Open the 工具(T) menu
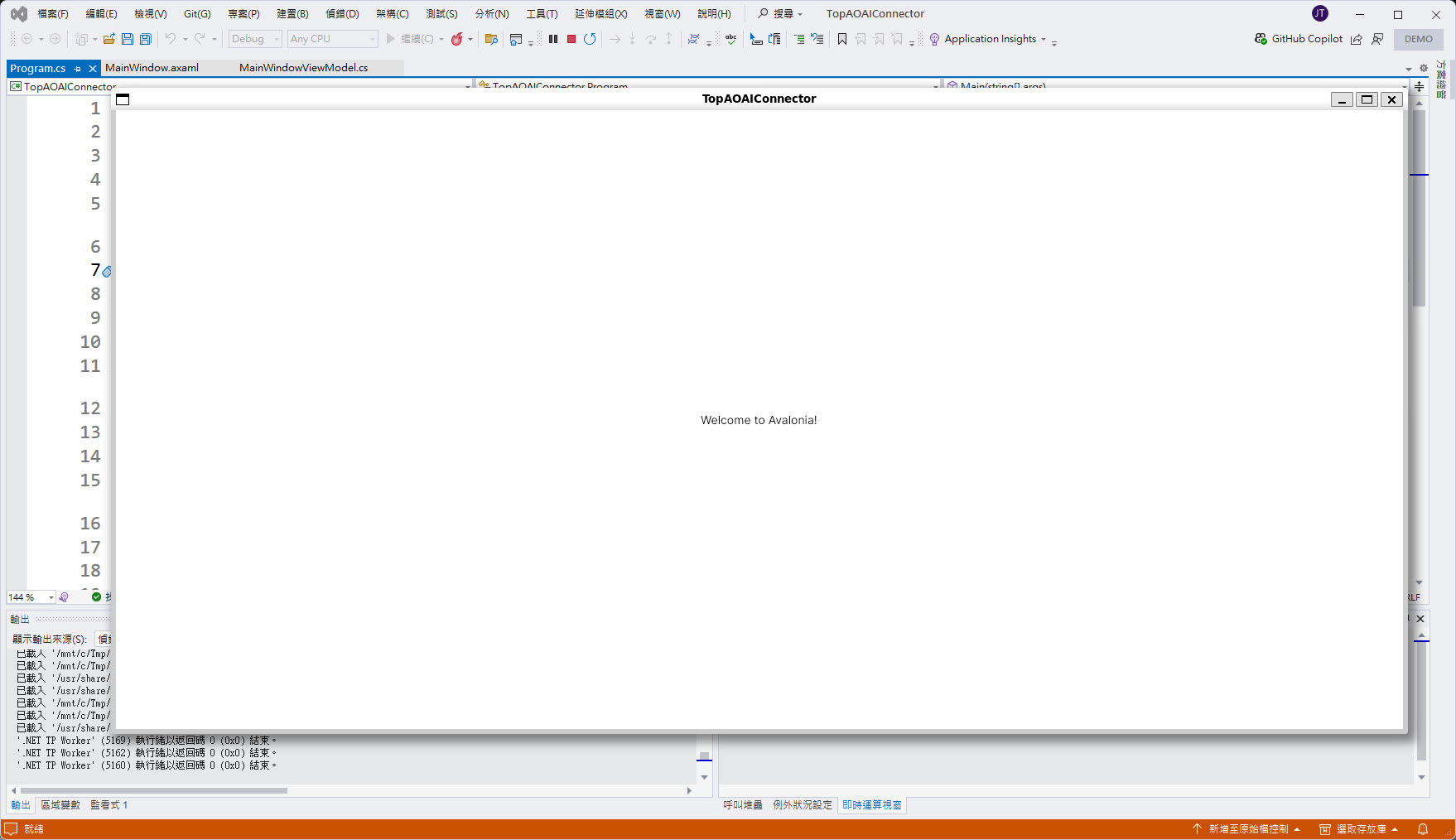 coord(542,14)
